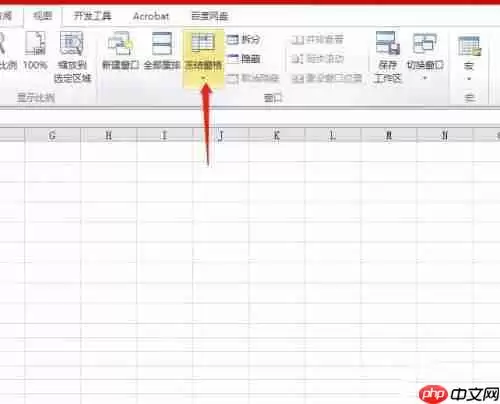Select column L header
This screenshot has height=404, width=500.
333,135
